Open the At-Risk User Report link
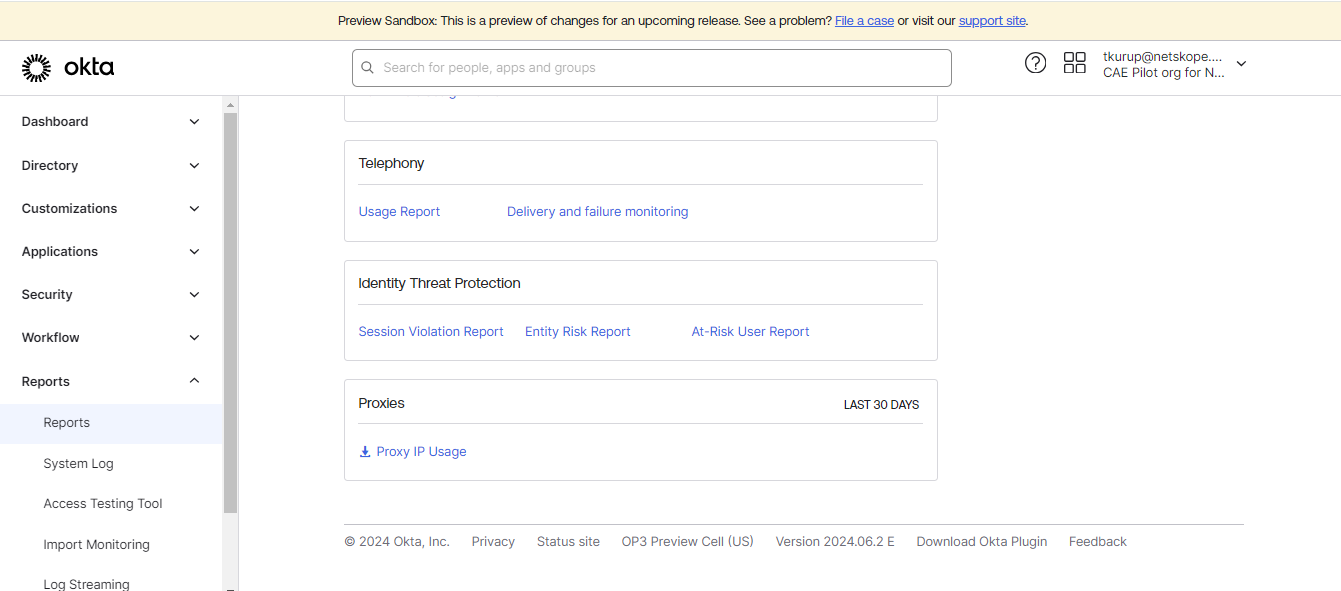 tap(750, 332)
